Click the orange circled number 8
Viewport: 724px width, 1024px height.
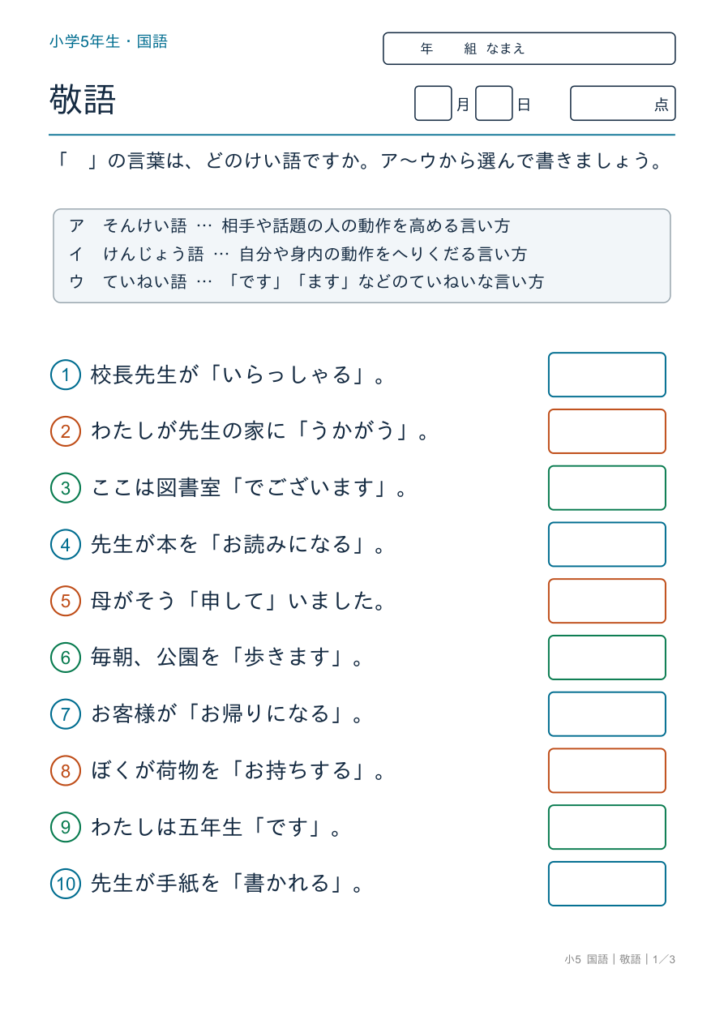65,771
